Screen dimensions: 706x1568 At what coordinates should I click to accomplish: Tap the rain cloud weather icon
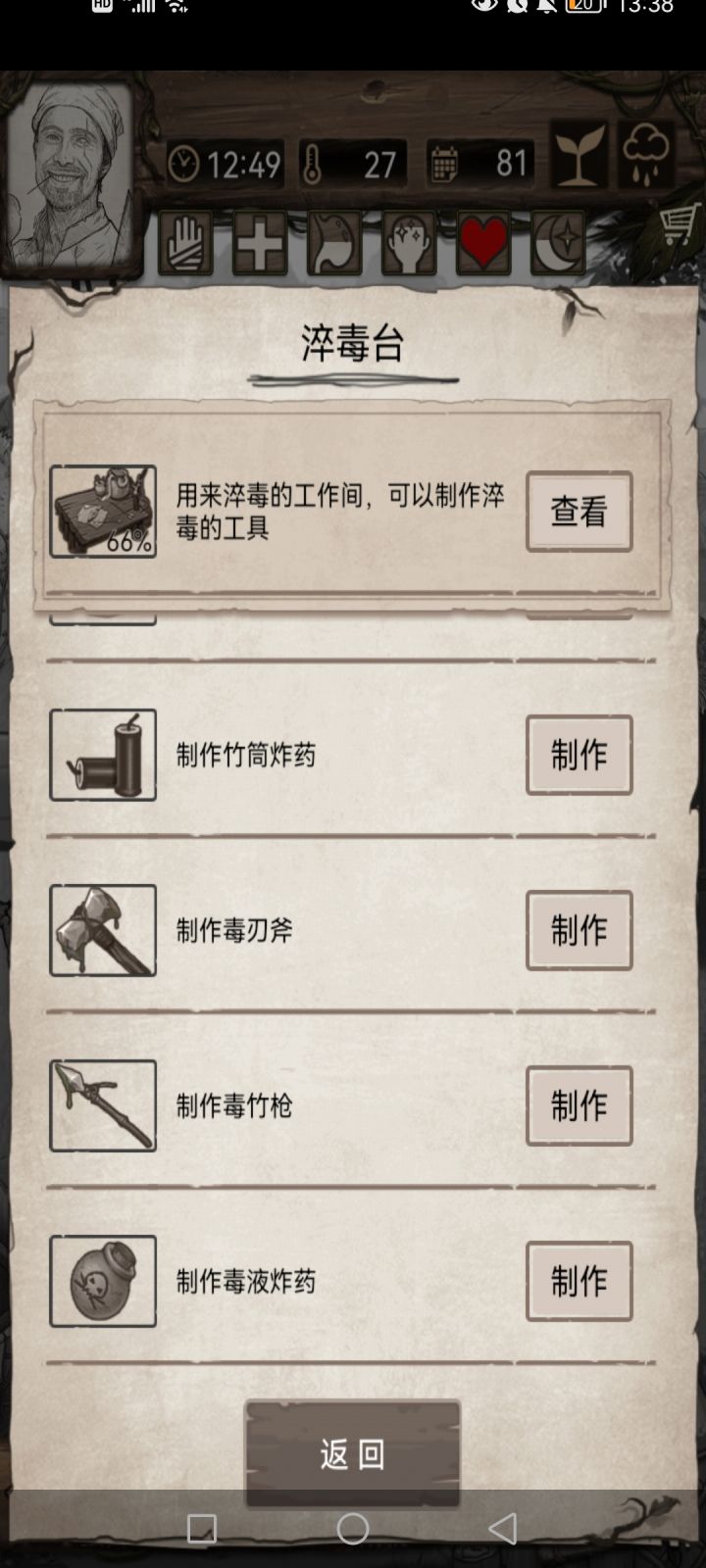click(646, 155)
